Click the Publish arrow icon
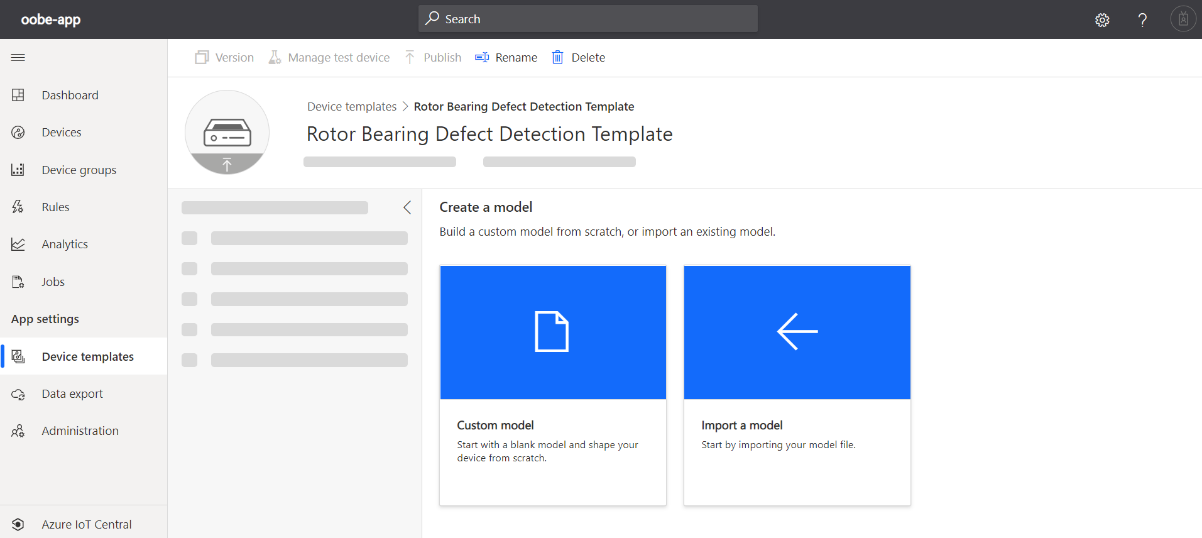Viewport: 1202px width, 538px height. click(410, 58)
